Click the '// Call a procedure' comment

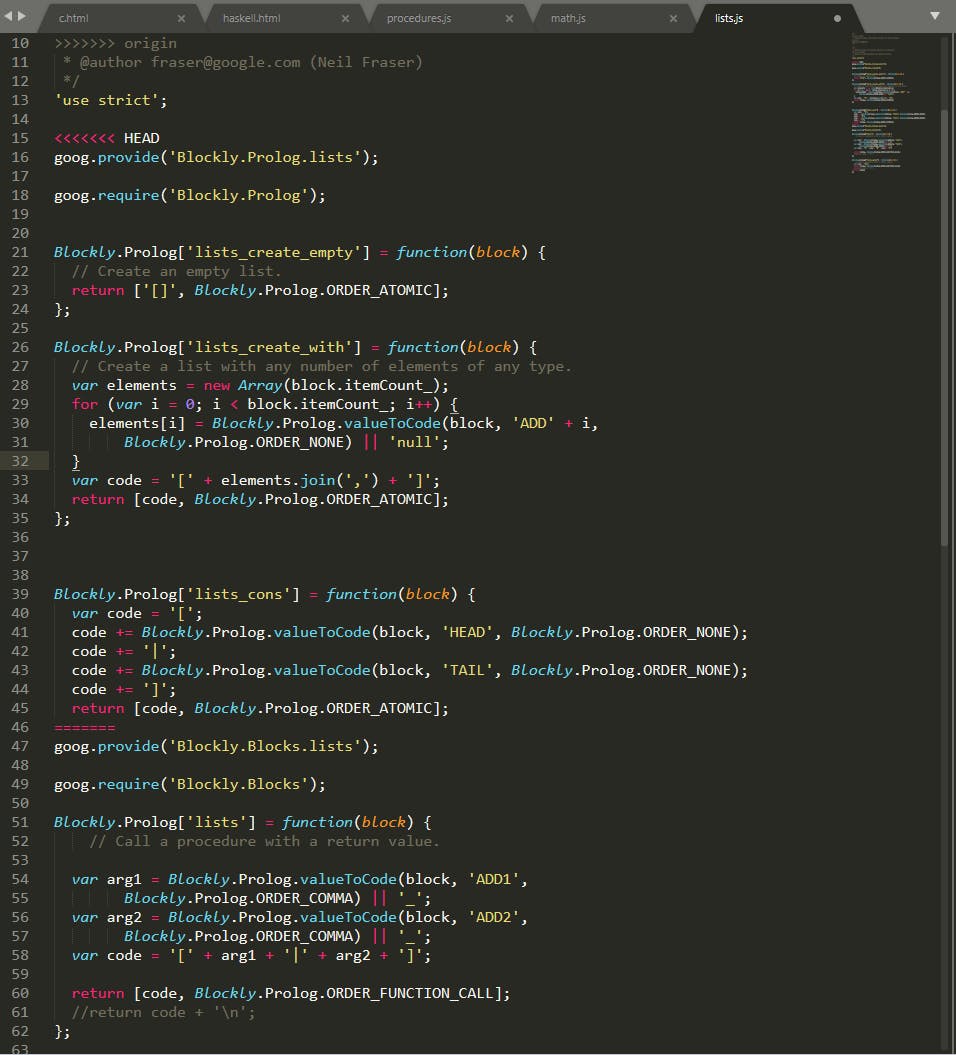tap(264, 841)
